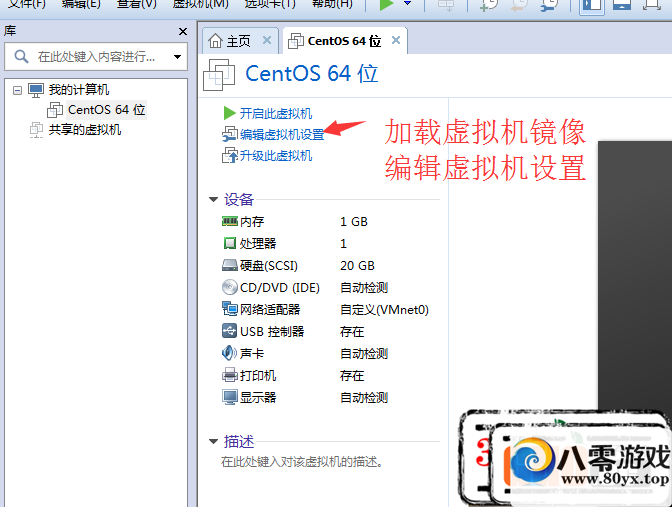
Task: Click 开启此虚拟机 to power on
Action: [x=276, y=114]
